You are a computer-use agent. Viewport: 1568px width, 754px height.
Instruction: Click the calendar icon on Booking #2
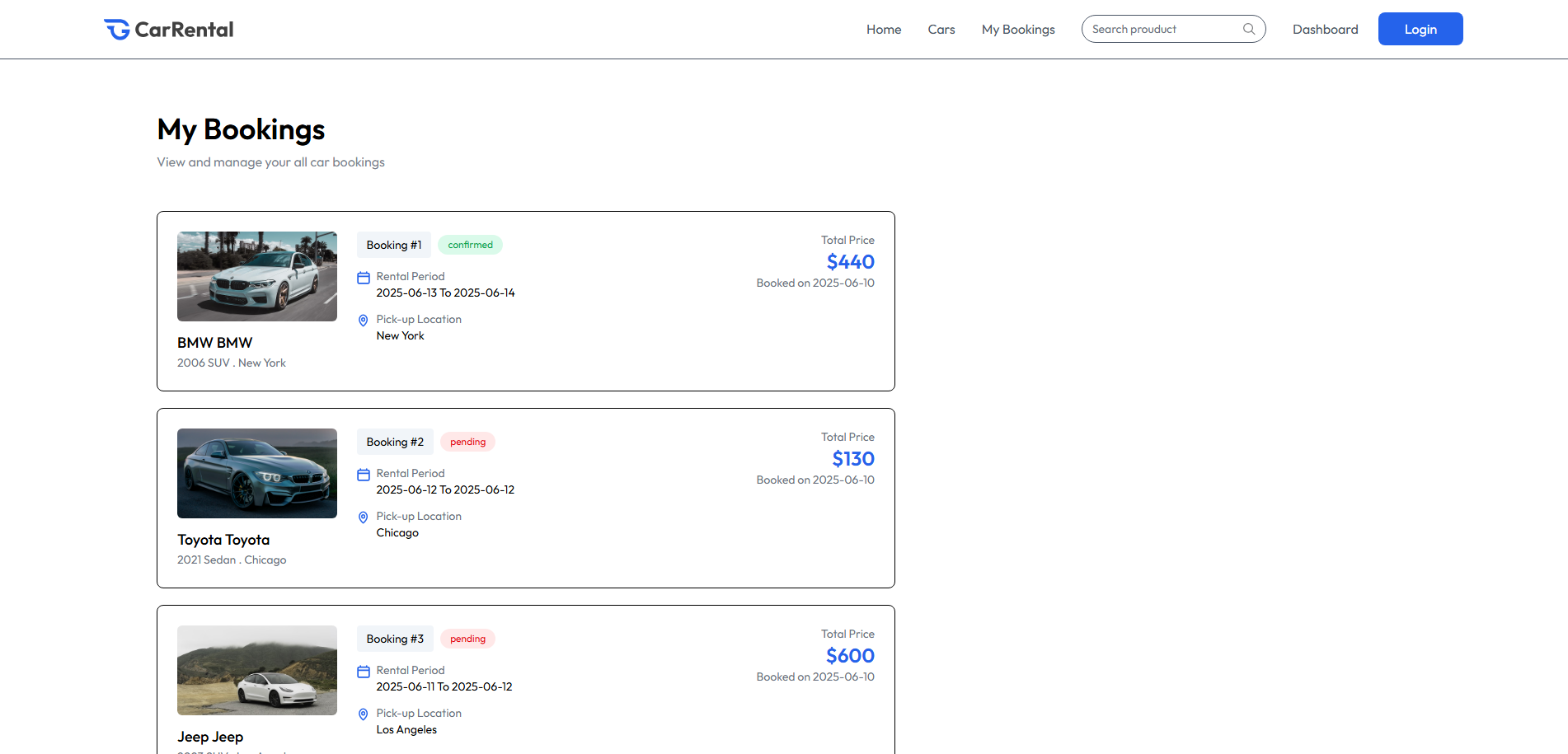point(363,474)
